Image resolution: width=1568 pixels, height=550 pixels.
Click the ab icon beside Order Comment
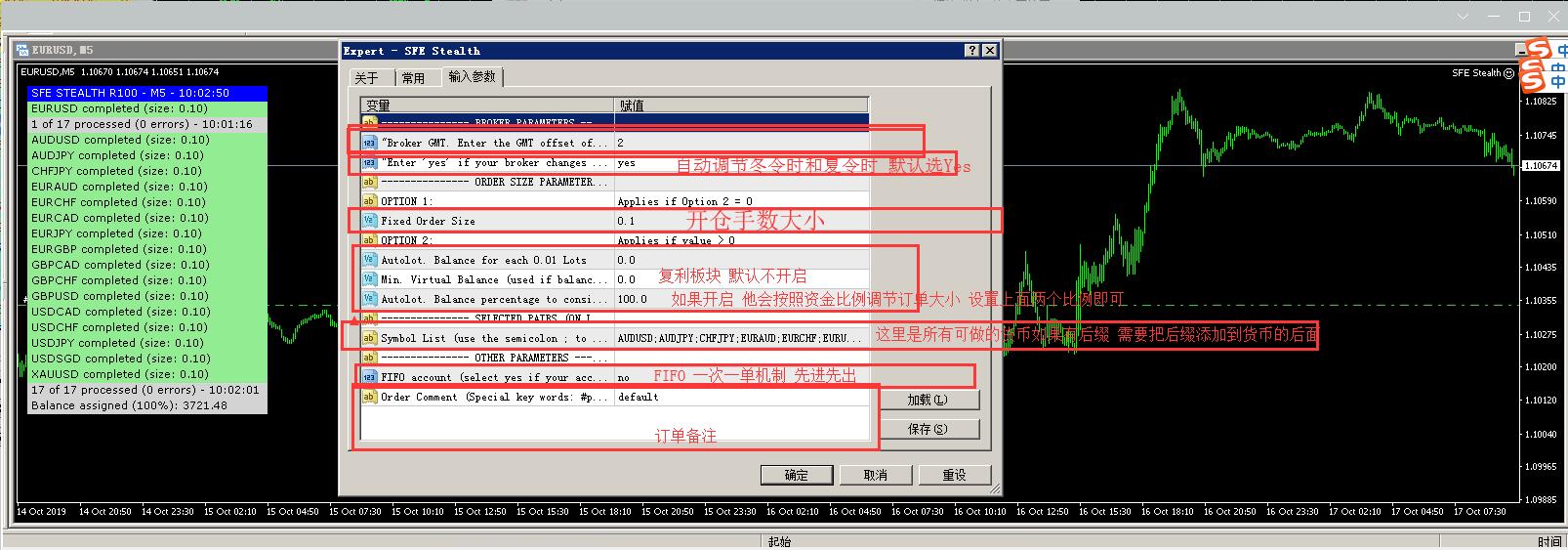369,397
